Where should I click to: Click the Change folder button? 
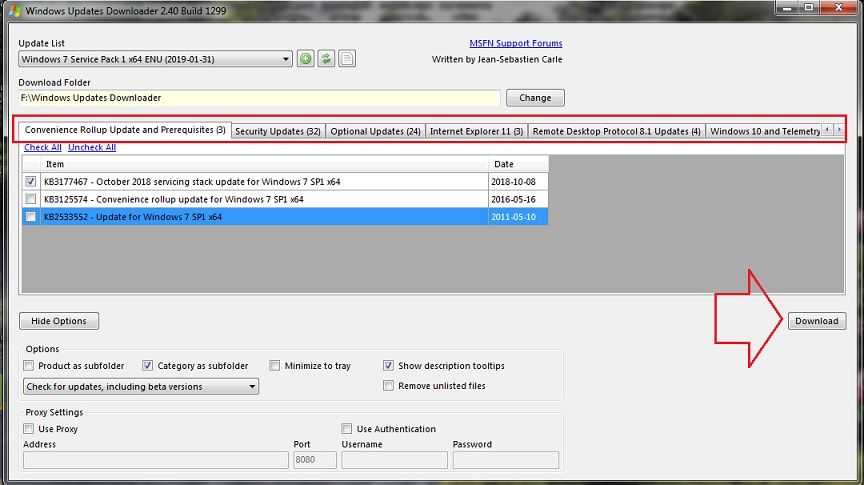click(535, 98)
